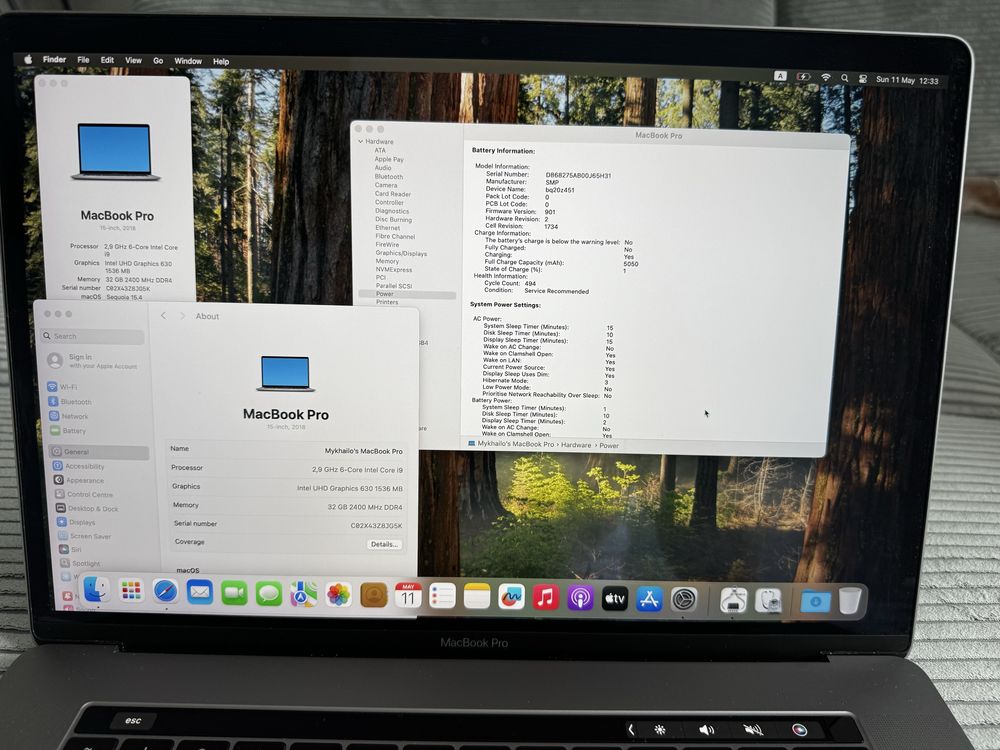1000x750 pixels.
Task: Select Card Reader in System Information sidebar
Action: point(393,194)
